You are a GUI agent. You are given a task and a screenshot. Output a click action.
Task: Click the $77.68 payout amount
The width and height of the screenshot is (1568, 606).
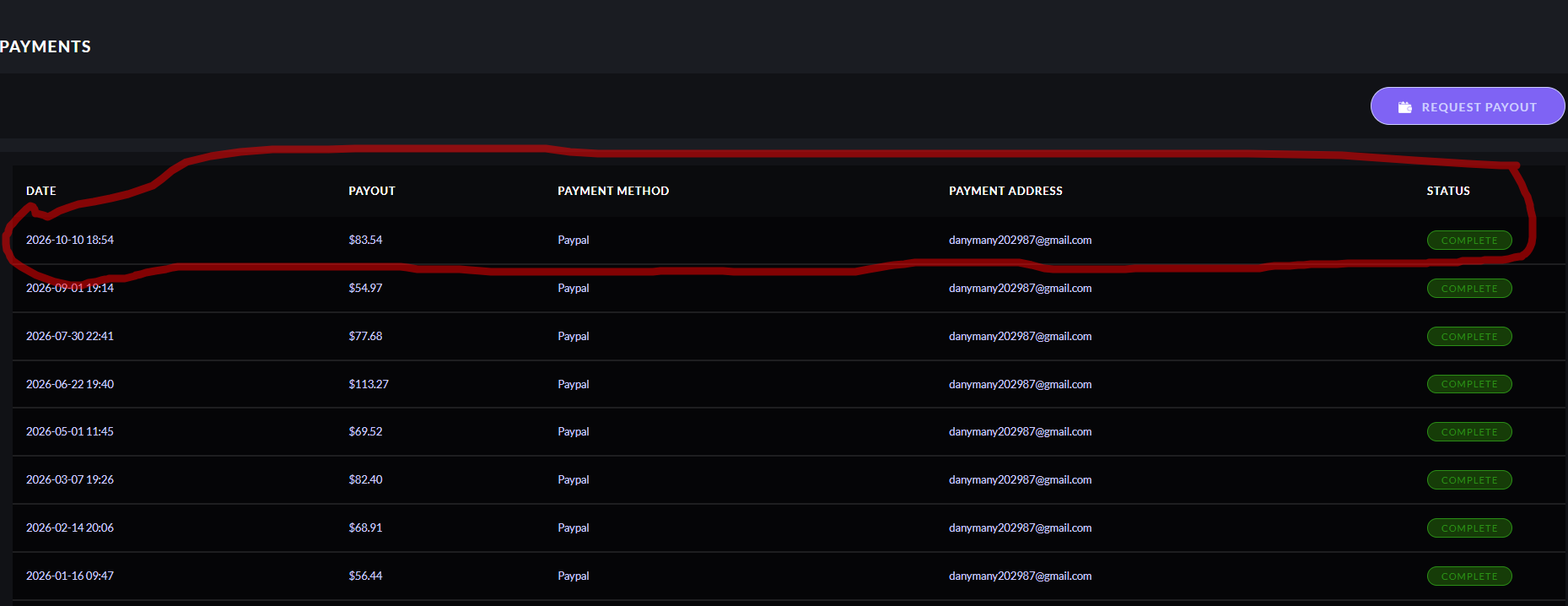[x=365, y=336]
